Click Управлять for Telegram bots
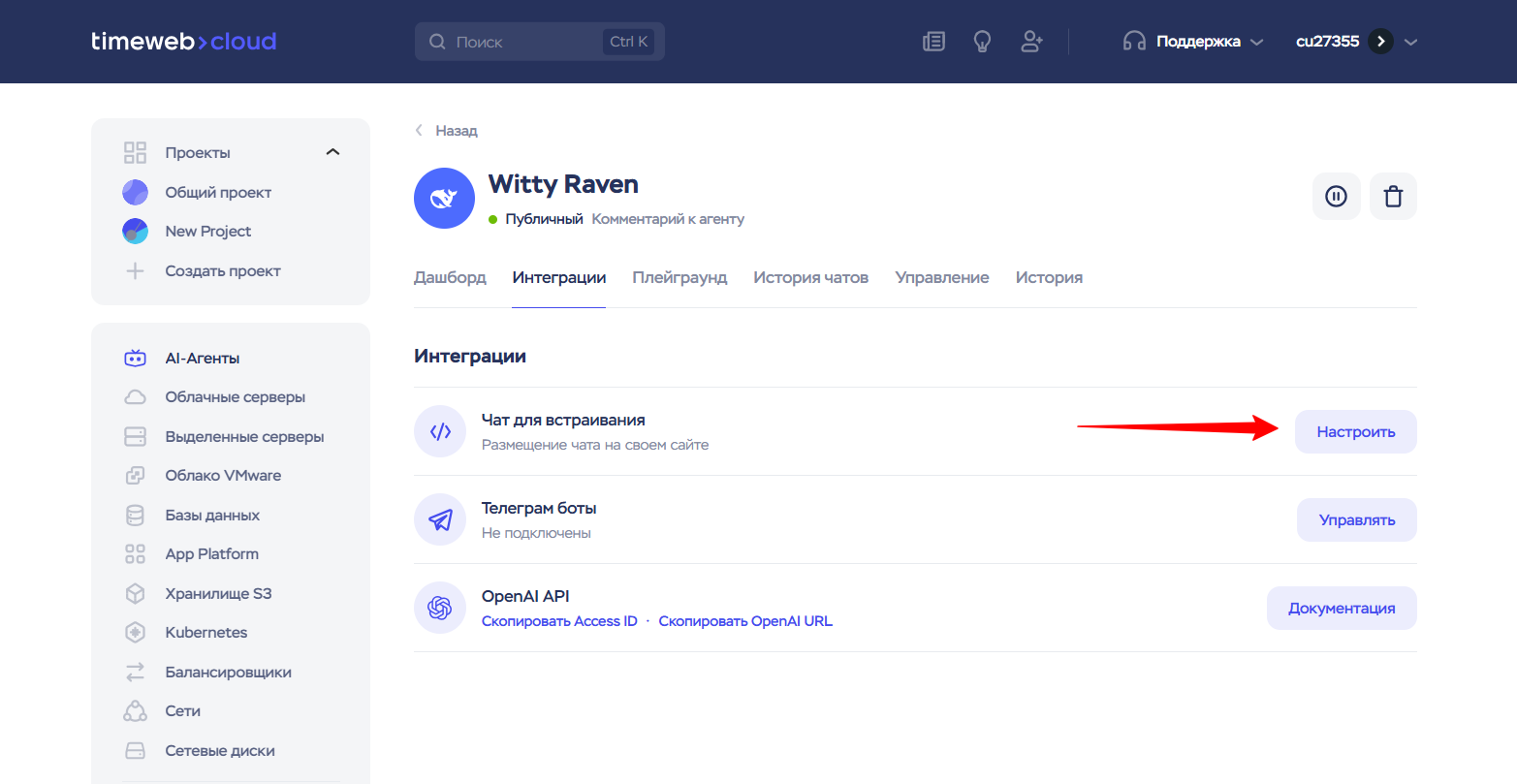 pos(1356,520)
